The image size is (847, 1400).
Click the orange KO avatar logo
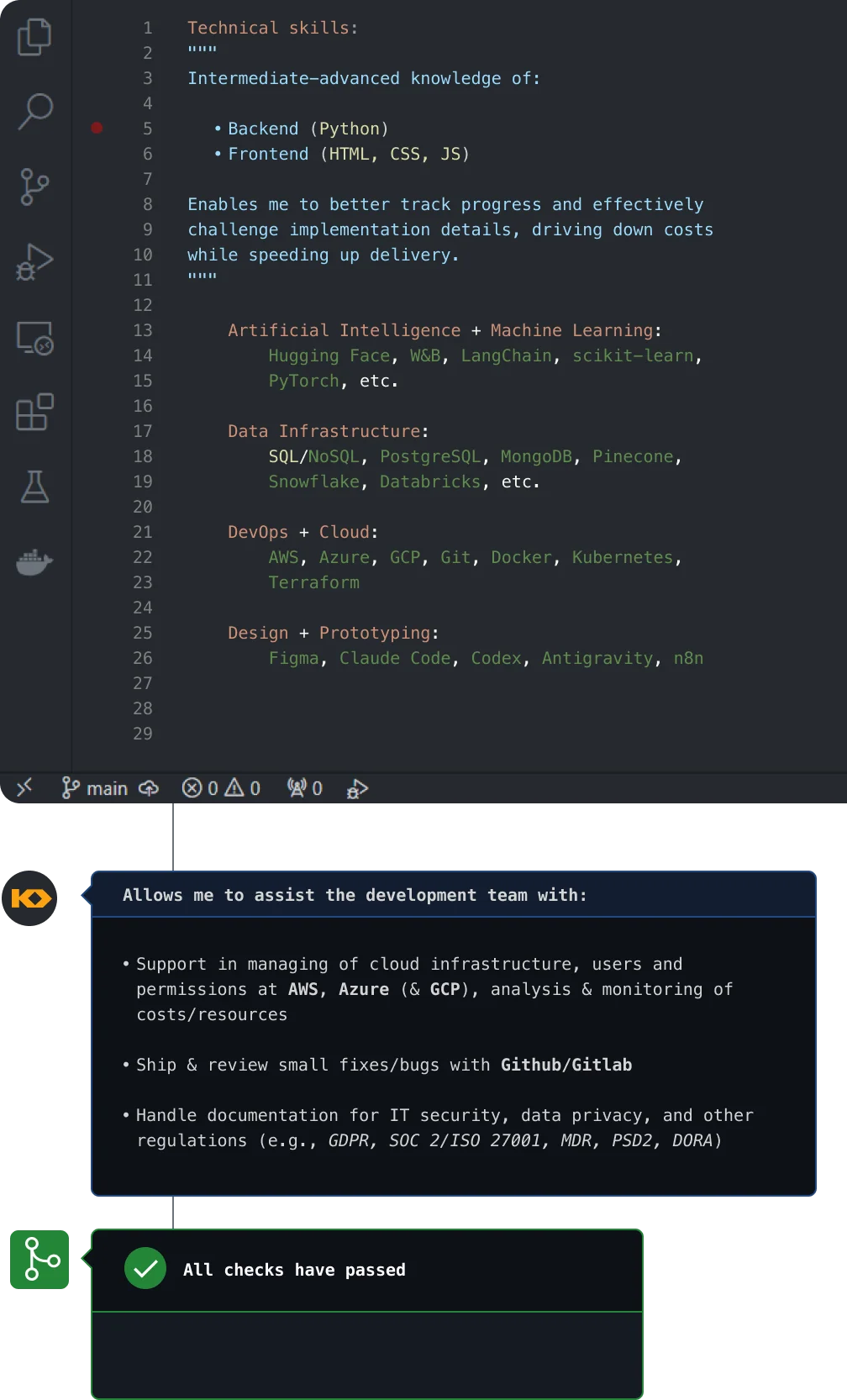pos(29,898)
